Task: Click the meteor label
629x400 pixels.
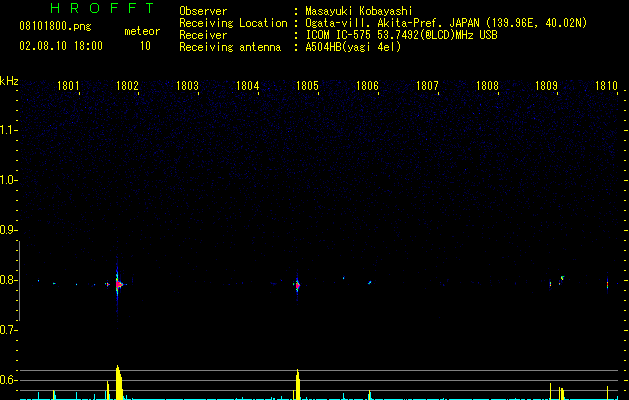Action: [142, 31]
